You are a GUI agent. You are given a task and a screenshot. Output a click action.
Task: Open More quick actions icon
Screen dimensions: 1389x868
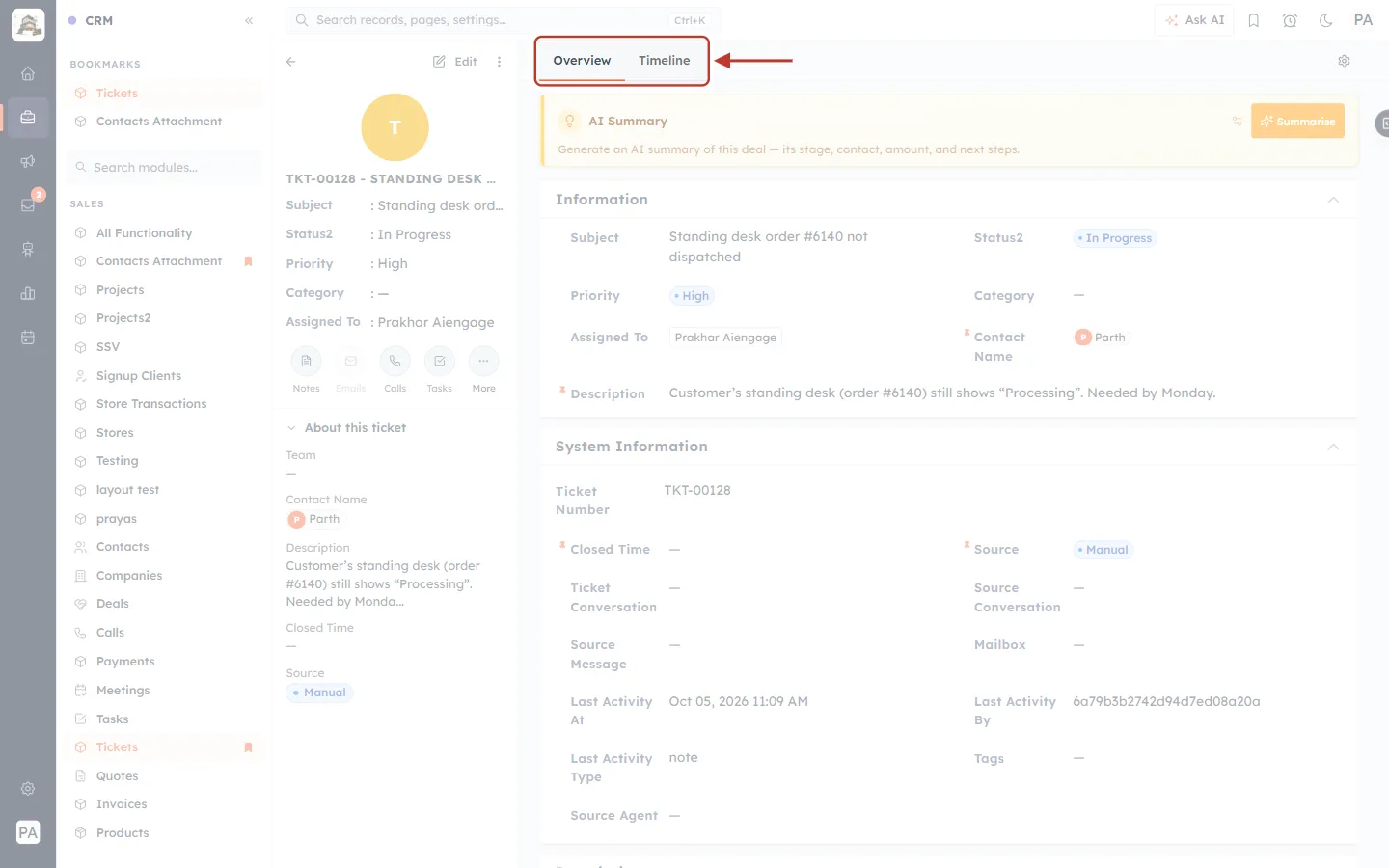483,362
